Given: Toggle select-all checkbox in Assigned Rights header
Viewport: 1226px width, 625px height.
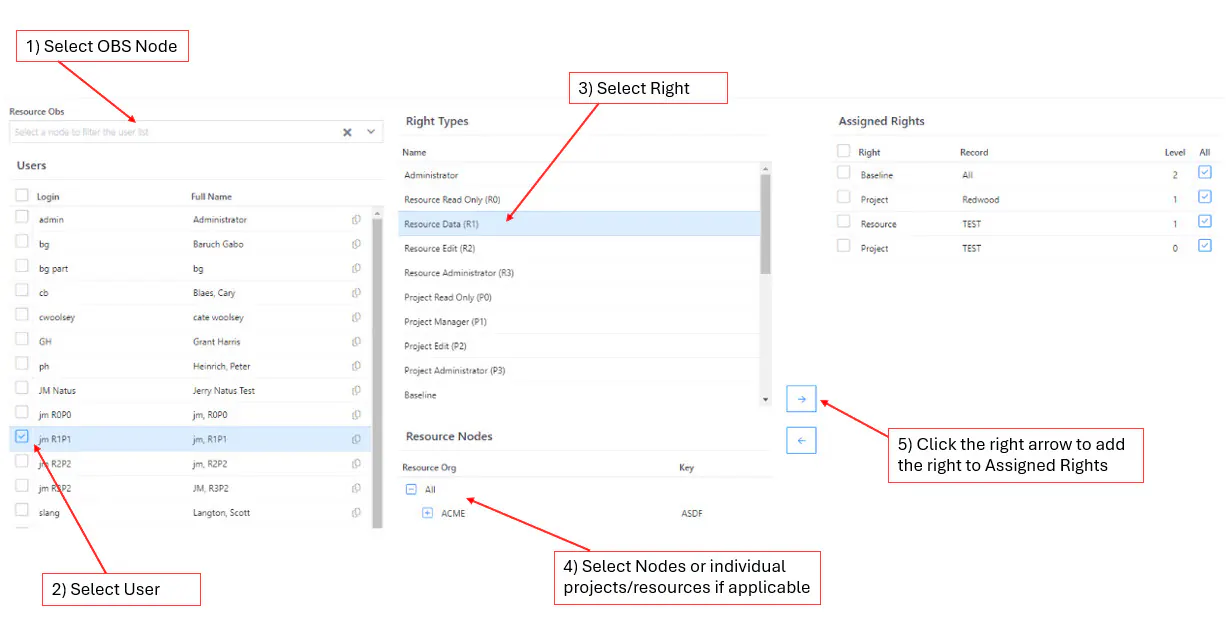Looking at the screenshot, I should click(x=843, y=151).
